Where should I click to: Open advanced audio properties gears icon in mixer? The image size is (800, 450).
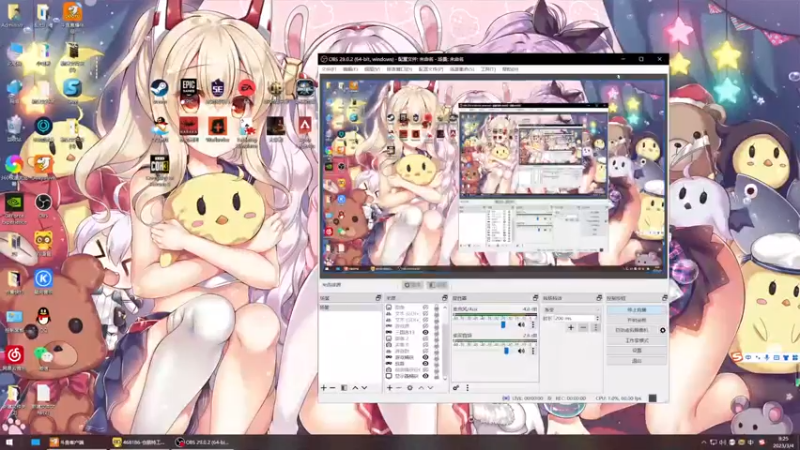[456, 388]
